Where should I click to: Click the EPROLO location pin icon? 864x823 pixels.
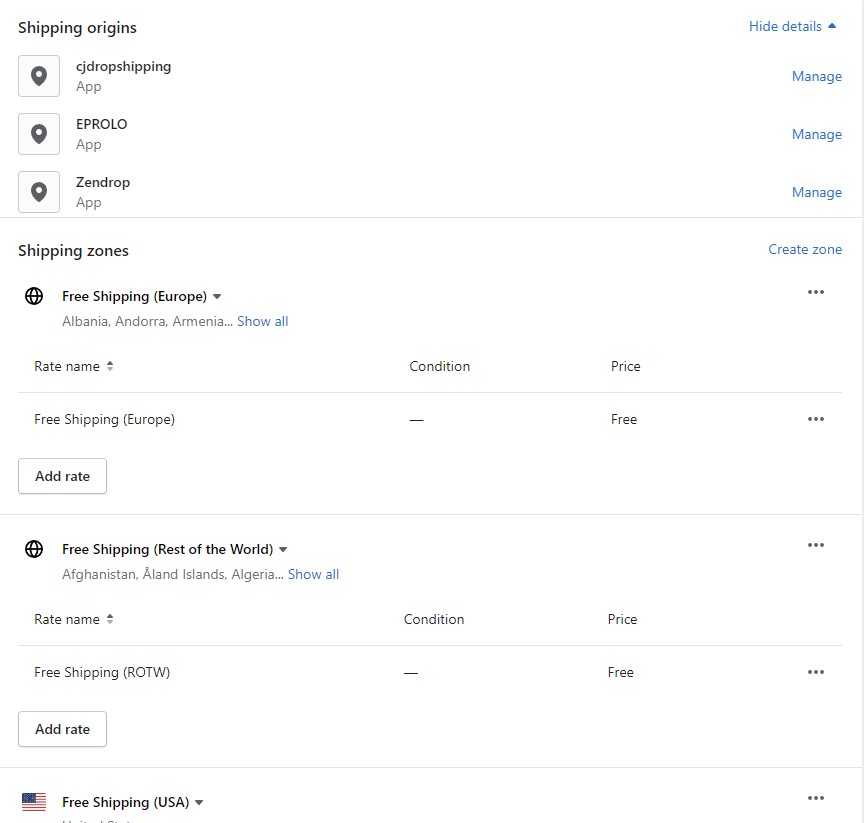[x=39, y=134]
